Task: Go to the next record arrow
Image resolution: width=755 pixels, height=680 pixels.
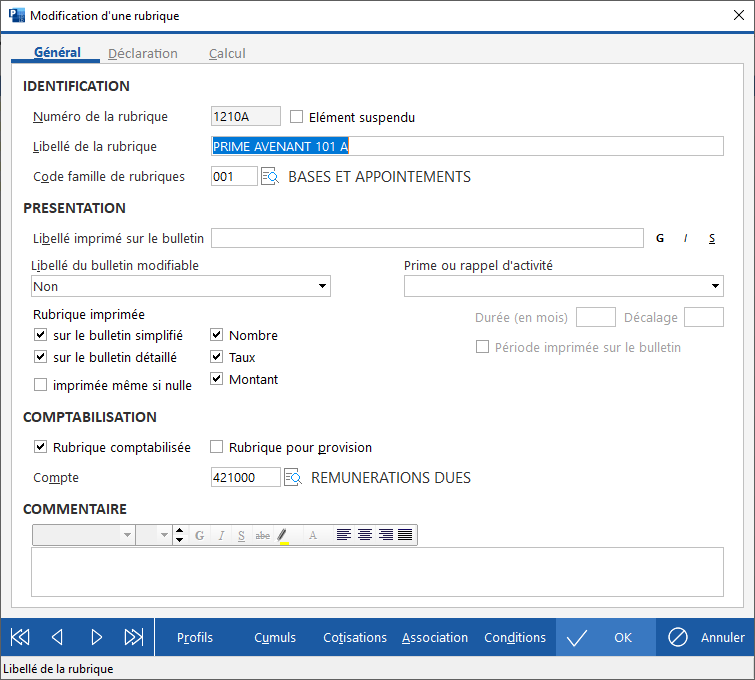Action: coord(96,637)
